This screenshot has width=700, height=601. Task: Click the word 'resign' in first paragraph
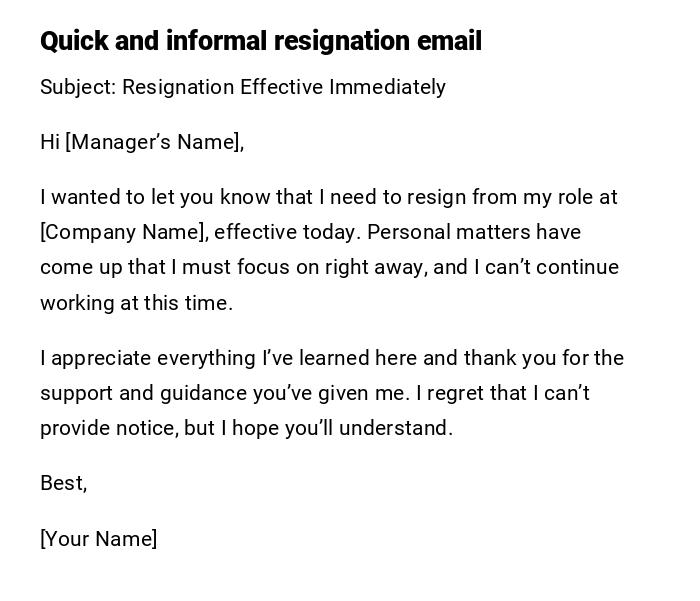click(x=441, y=197)
